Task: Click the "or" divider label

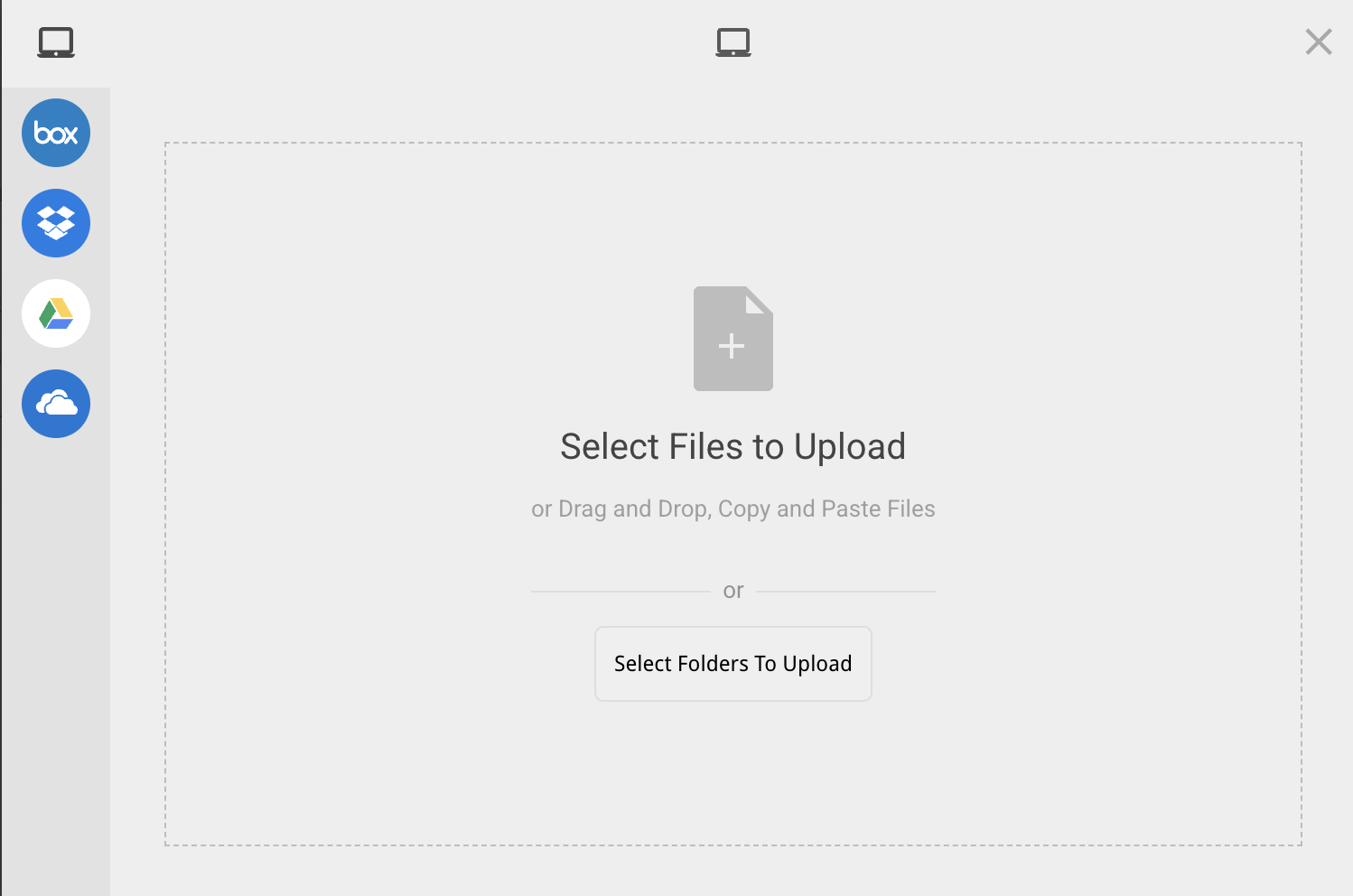Action: (733, 591)
